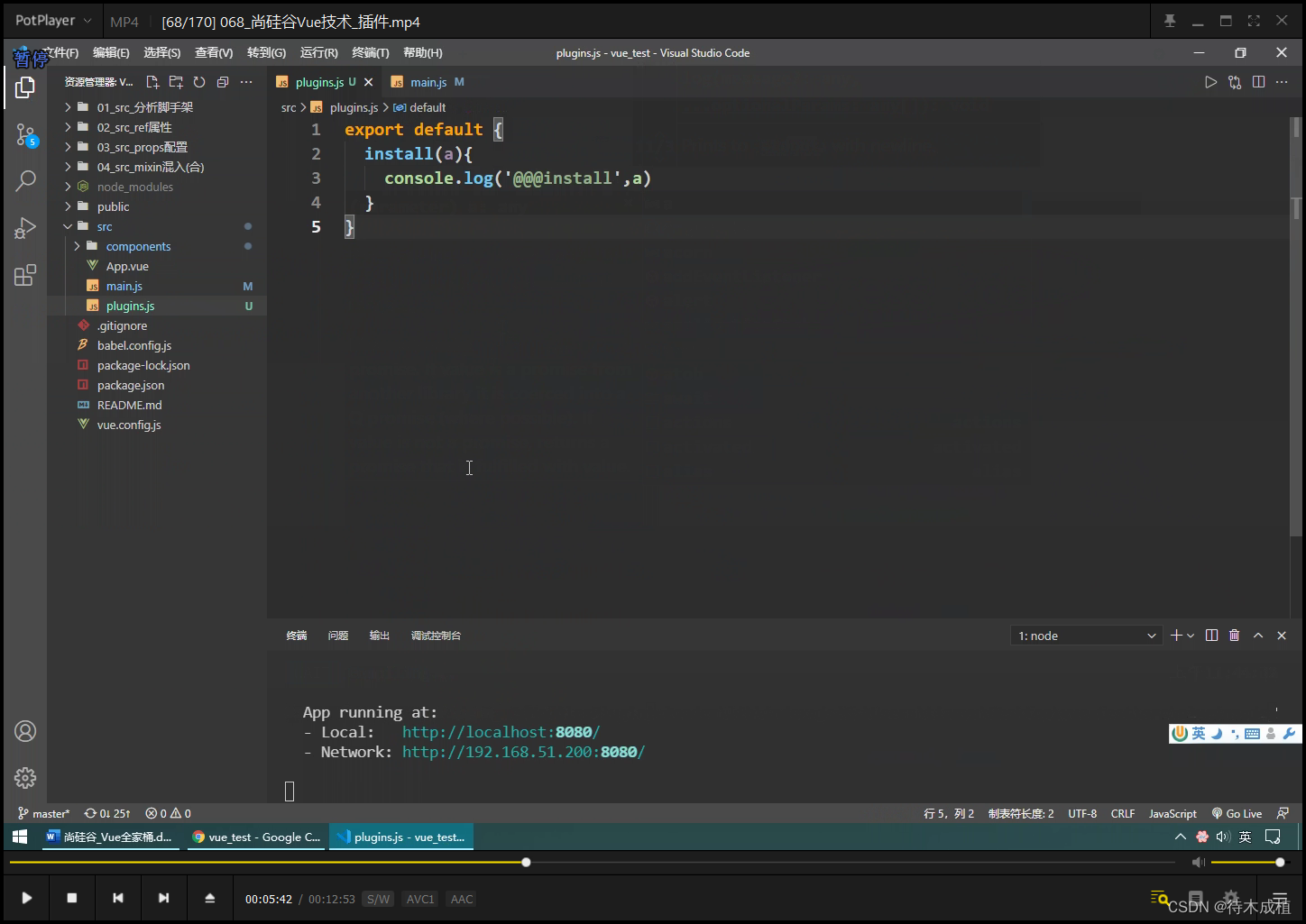
Task: Create a new file in explorer
Action: [x=152, y=82]
